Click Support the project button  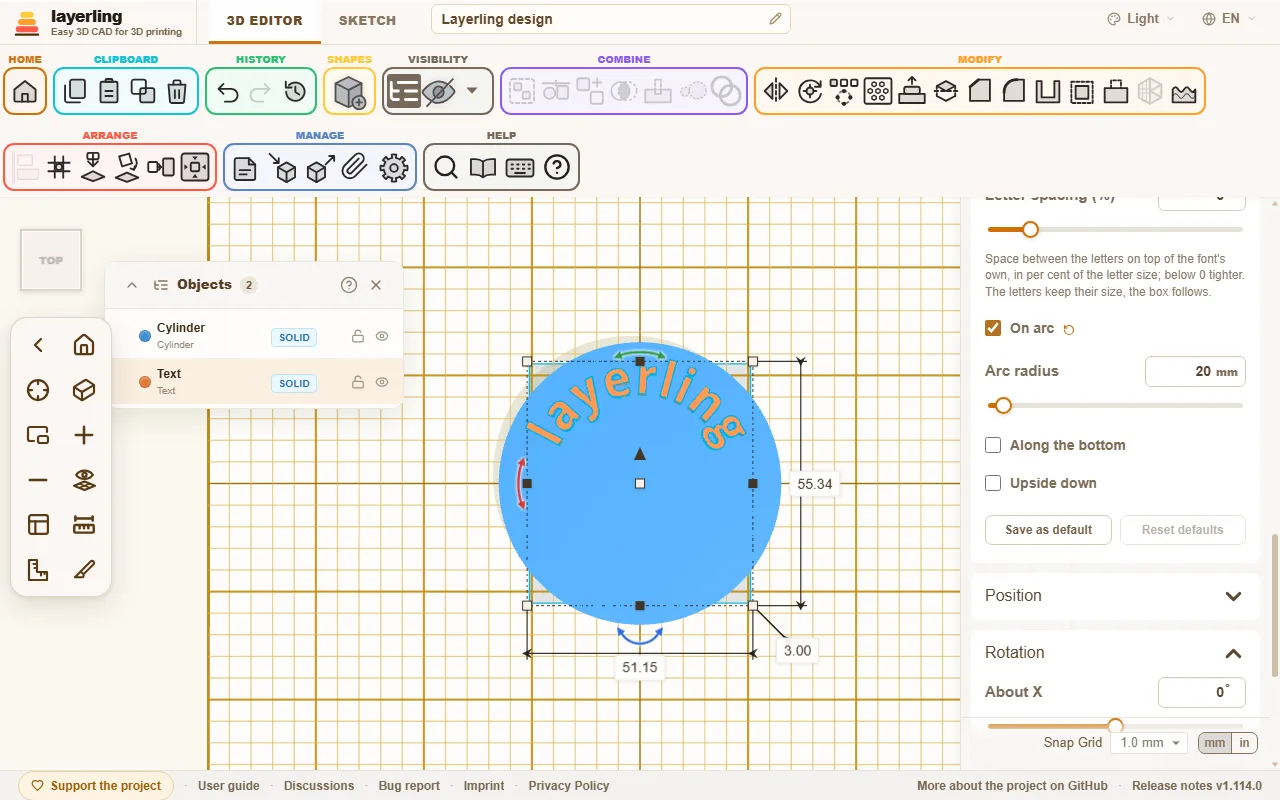[96, 786]
